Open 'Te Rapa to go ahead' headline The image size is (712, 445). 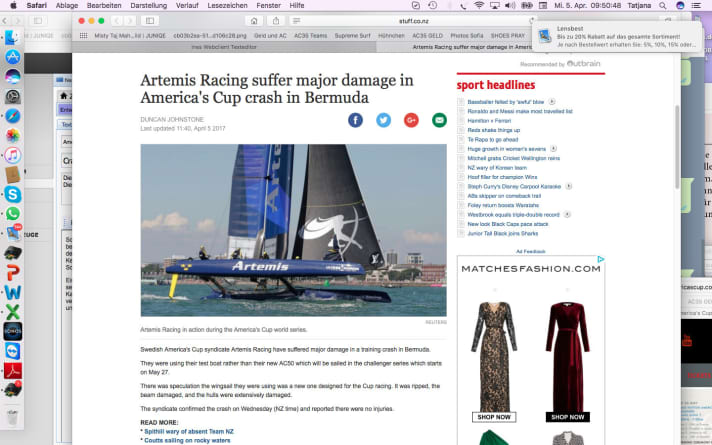point(493,139)
